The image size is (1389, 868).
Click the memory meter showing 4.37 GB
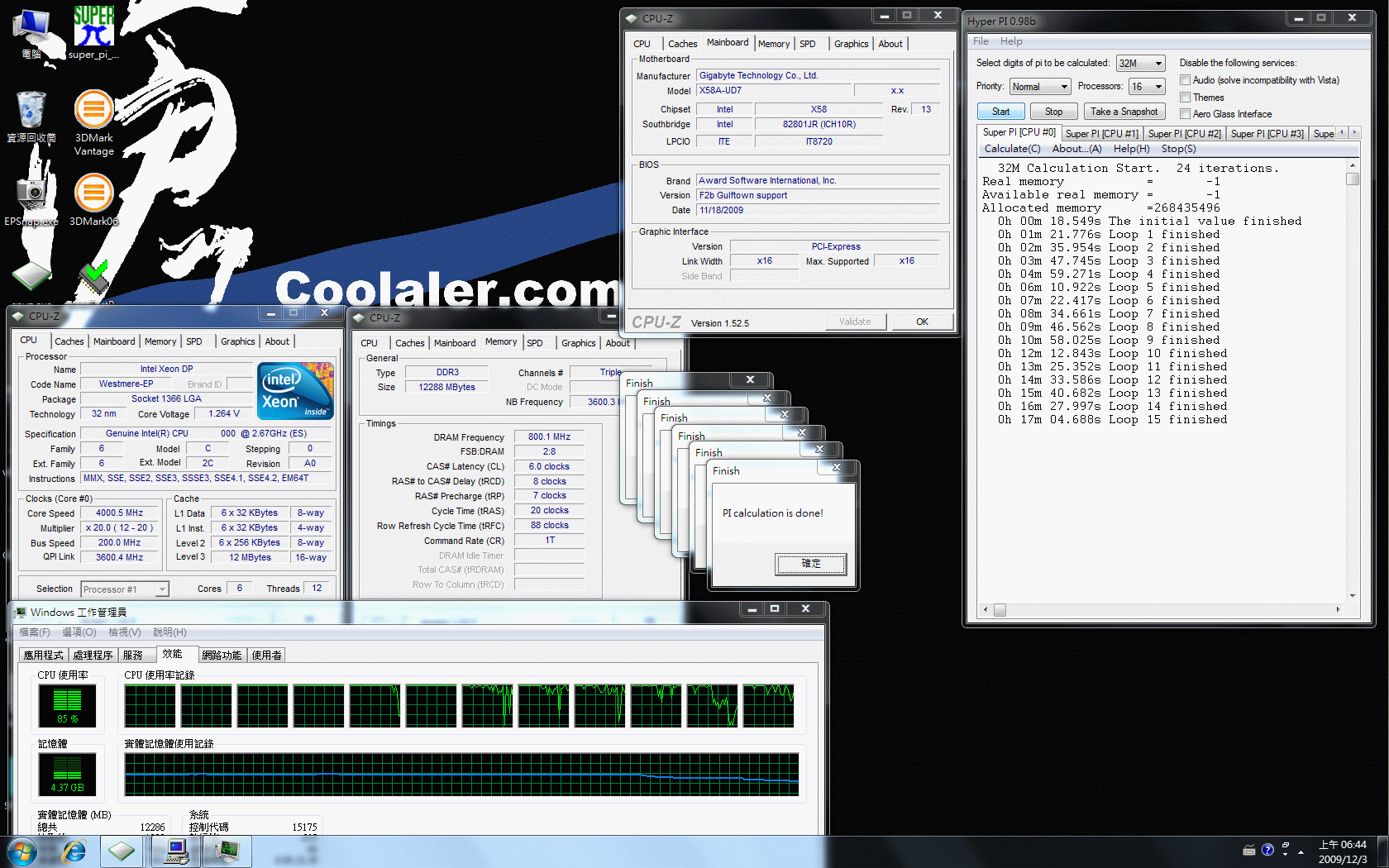[67, 775]
